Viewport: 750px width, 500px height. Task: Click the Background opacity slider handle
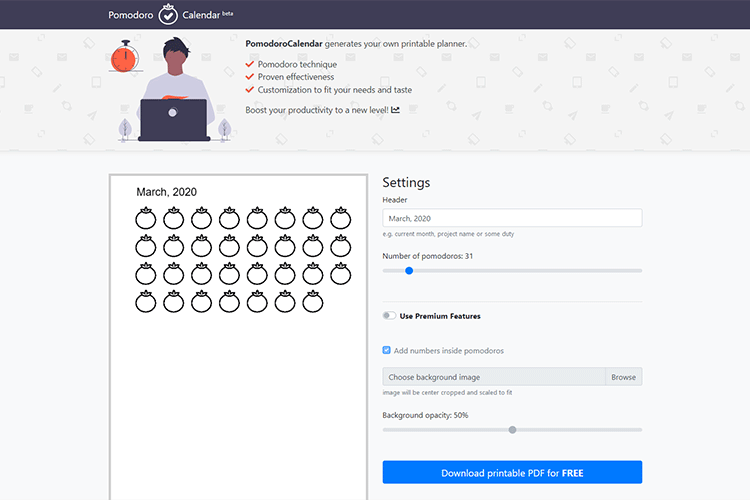[x=512, y=429]
